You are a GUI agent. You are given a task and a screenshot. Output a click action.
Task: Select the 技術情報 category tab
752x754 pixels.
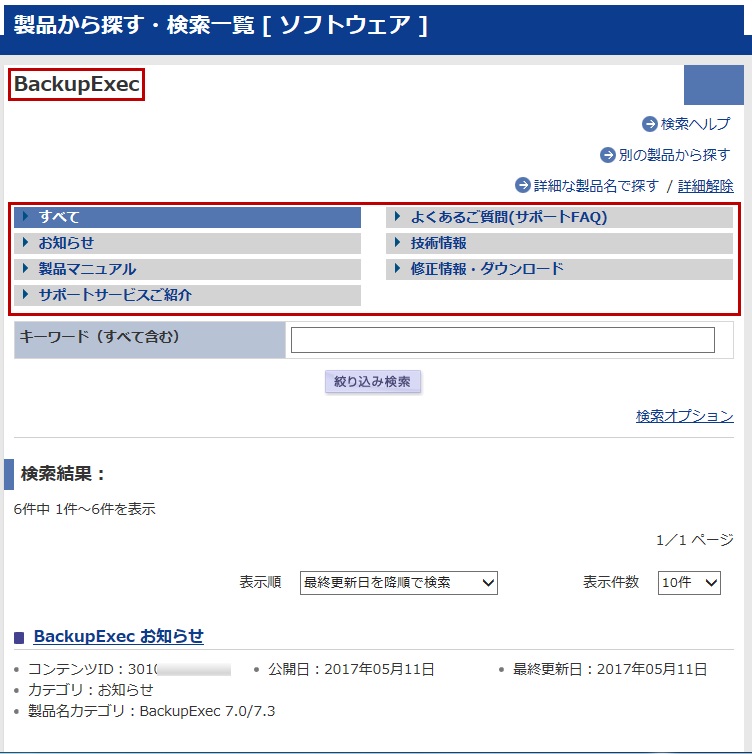pos(559,243)
